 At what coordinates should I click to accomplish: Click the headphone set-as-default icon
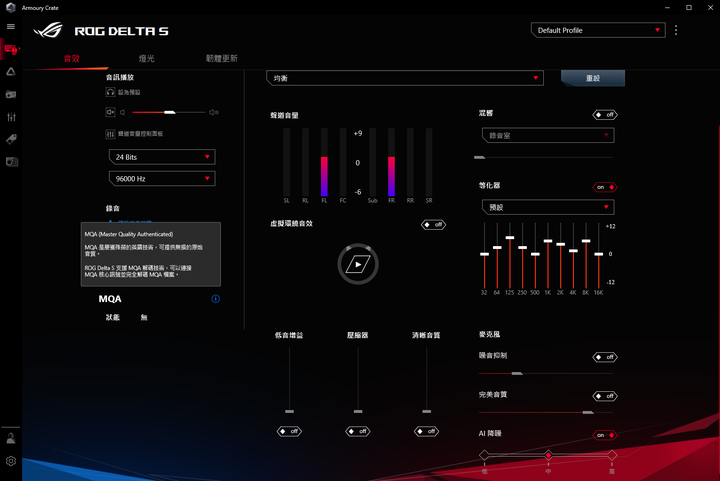coord(110,92)
